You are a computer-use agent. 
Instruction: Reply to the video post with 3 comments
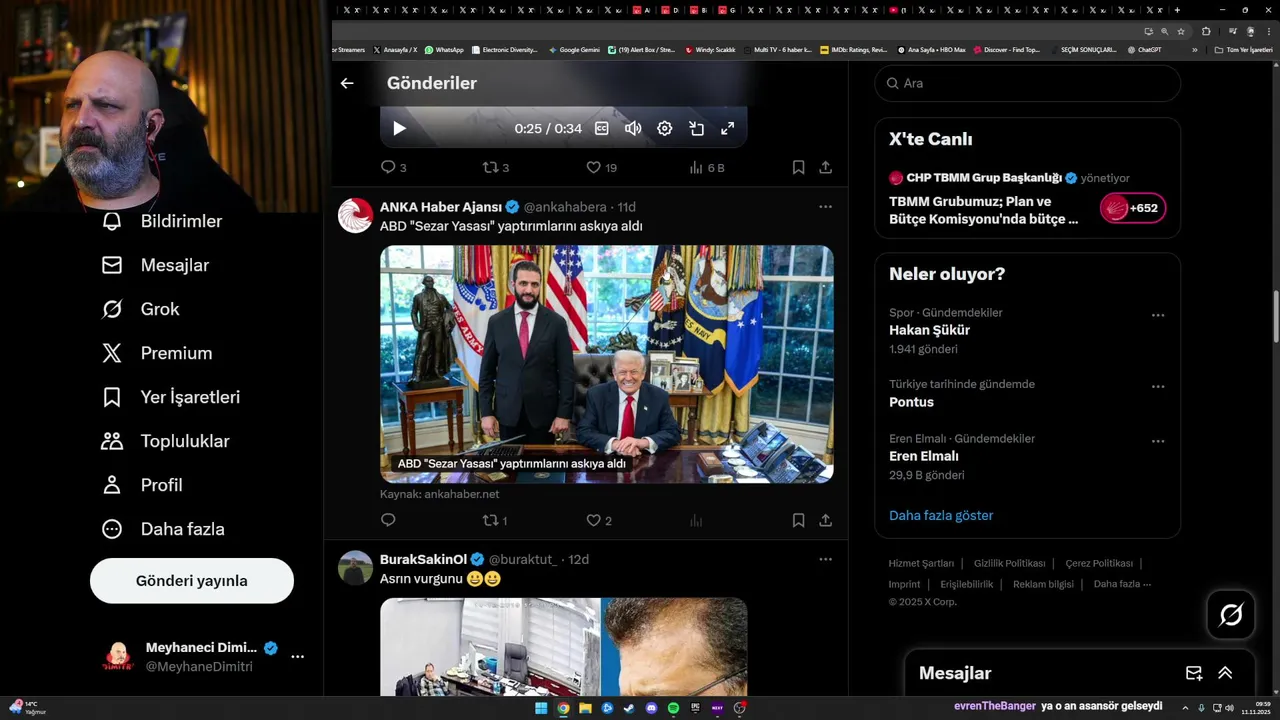coord(393,167)
